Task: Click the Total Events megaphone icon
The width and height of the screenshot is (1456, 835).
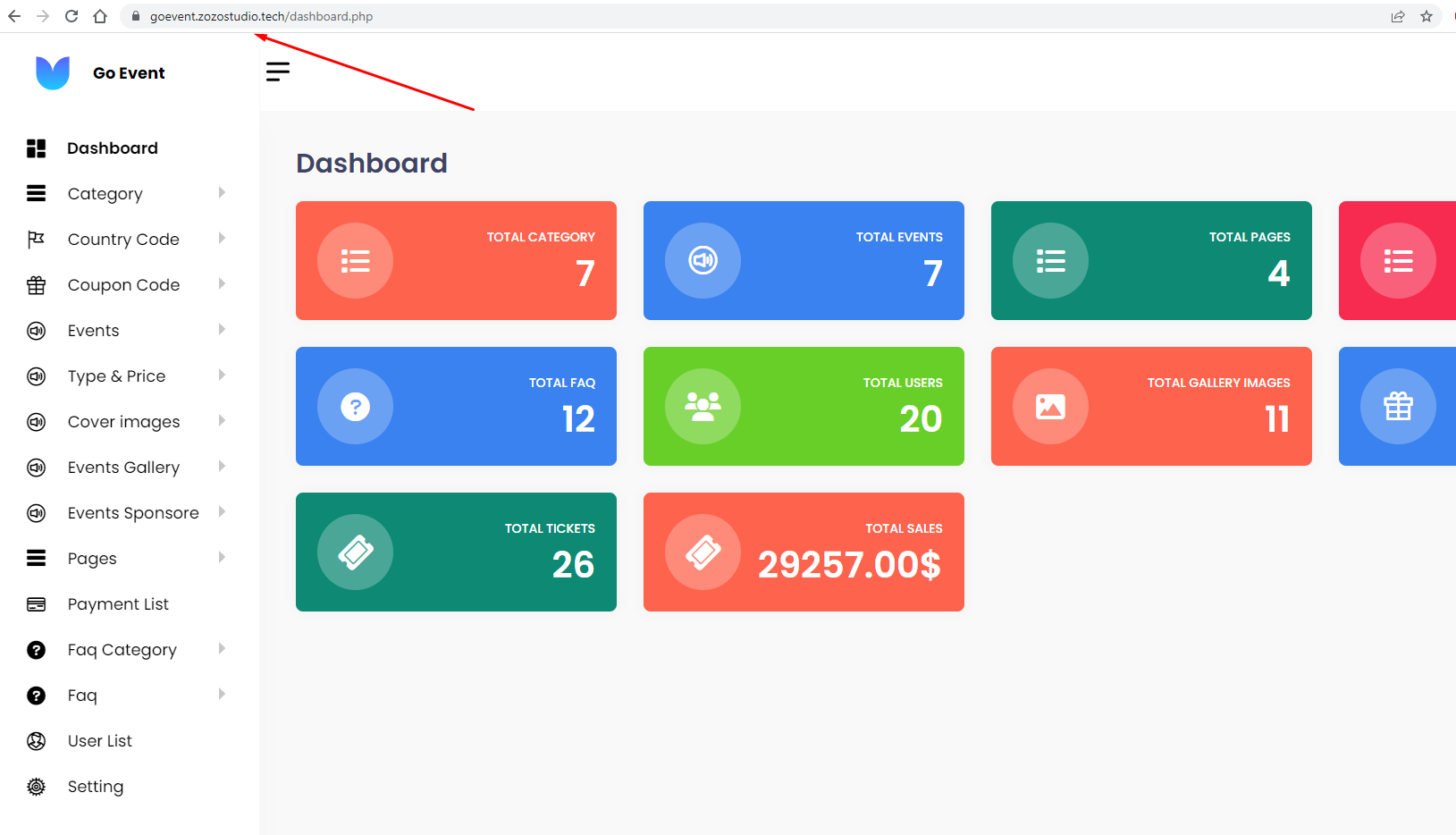Action: (x=703, y=261)
